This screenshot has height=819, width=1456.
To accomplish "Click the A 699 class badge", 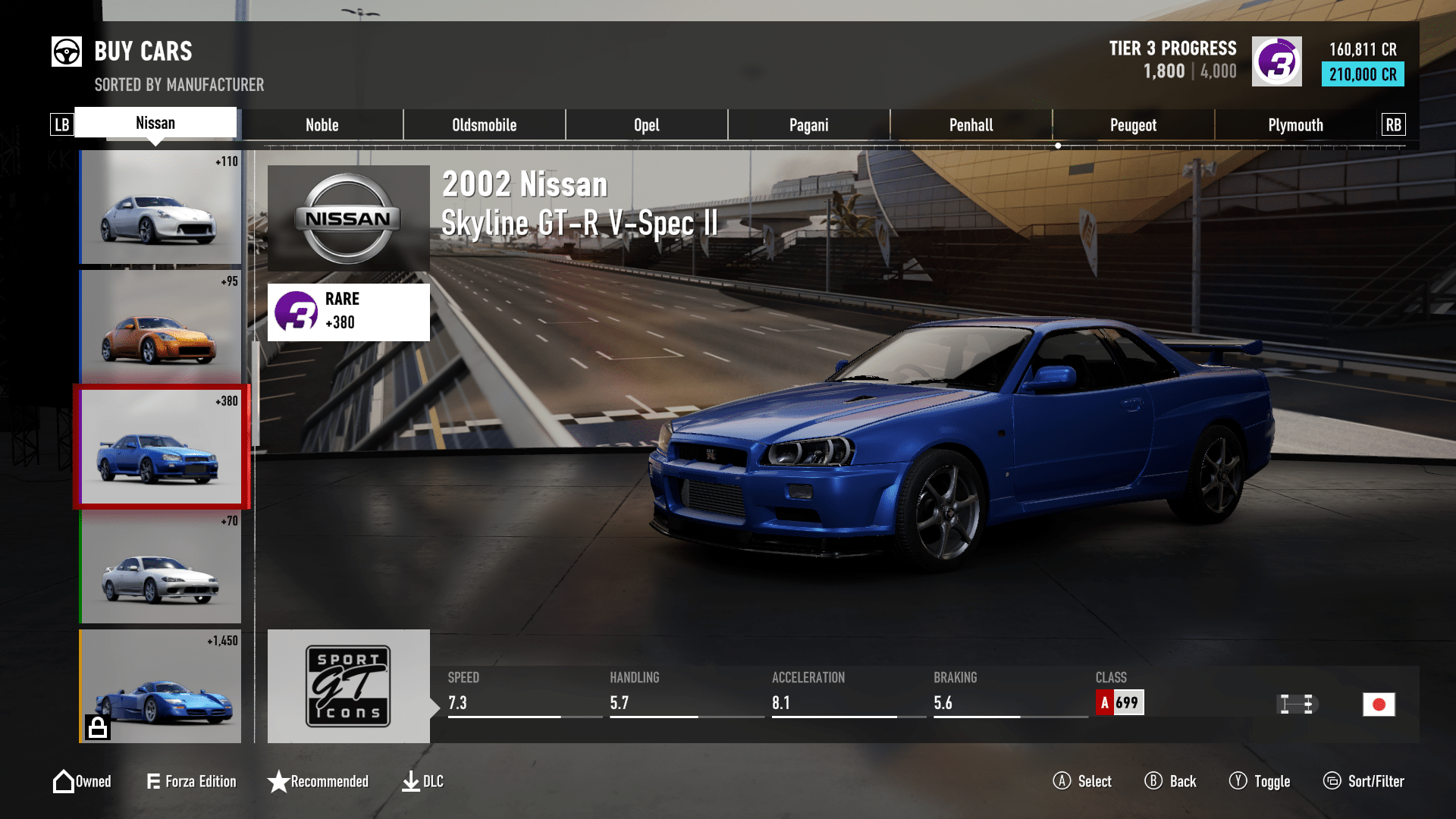I will point(1120,703).
